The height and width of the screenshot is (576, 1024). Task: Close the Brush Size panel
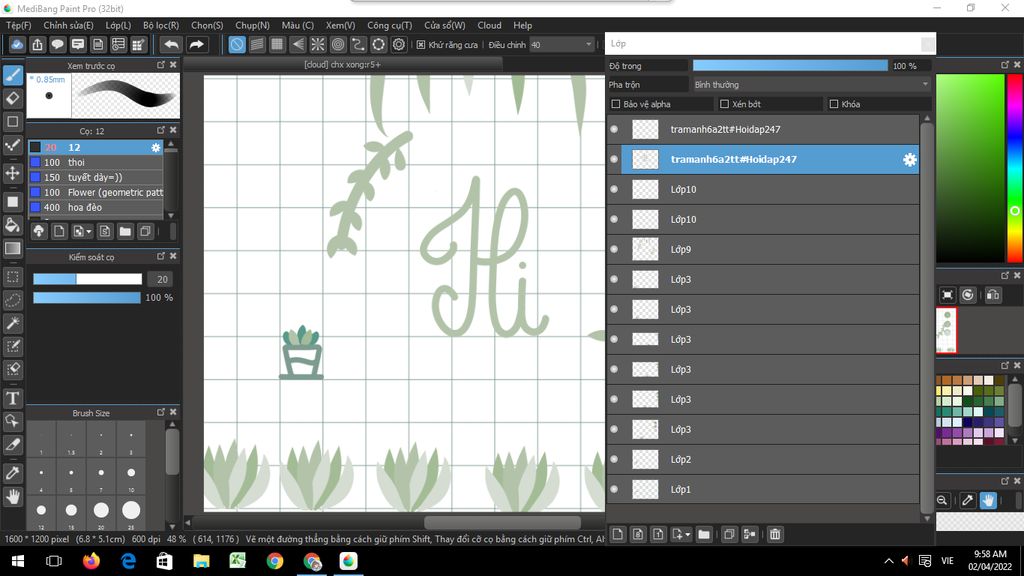coord(173,412)
